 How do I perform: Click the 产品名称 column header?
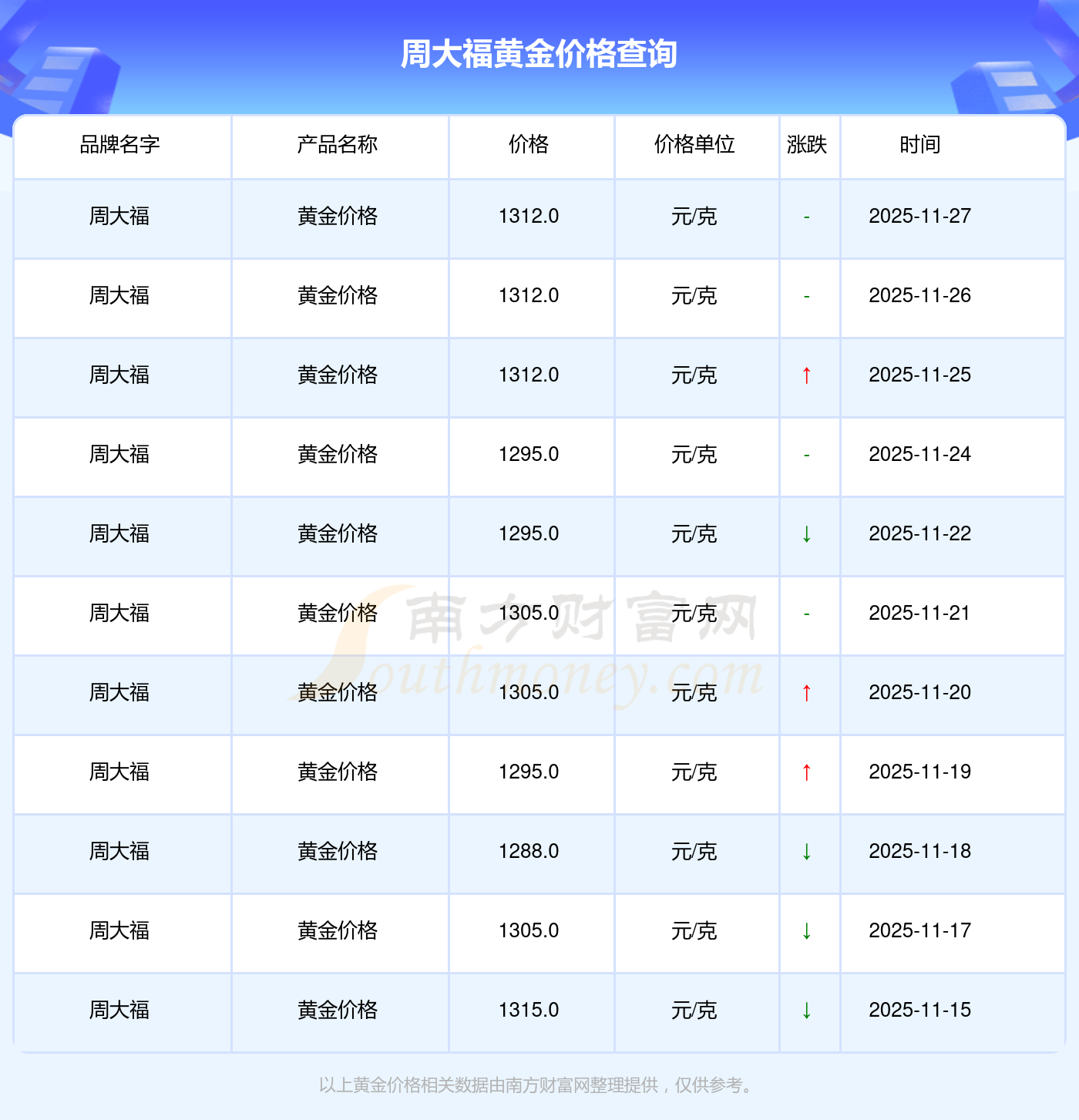pyautogui.click(x=338, y=144)
